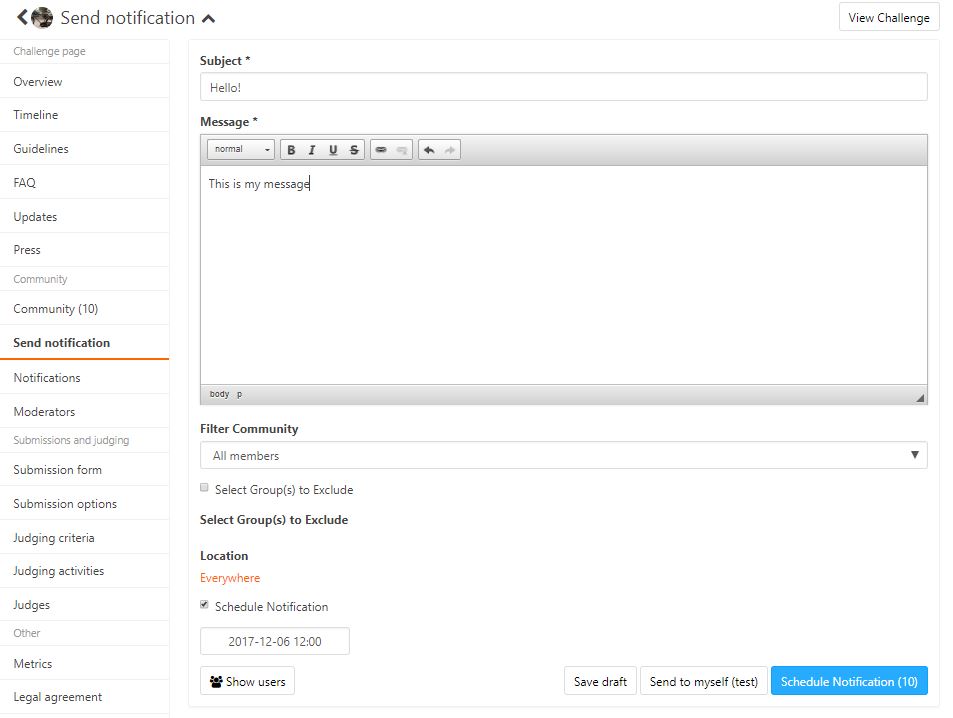
Task: Click the unlink toolbar icon
Action: point(402,150)
